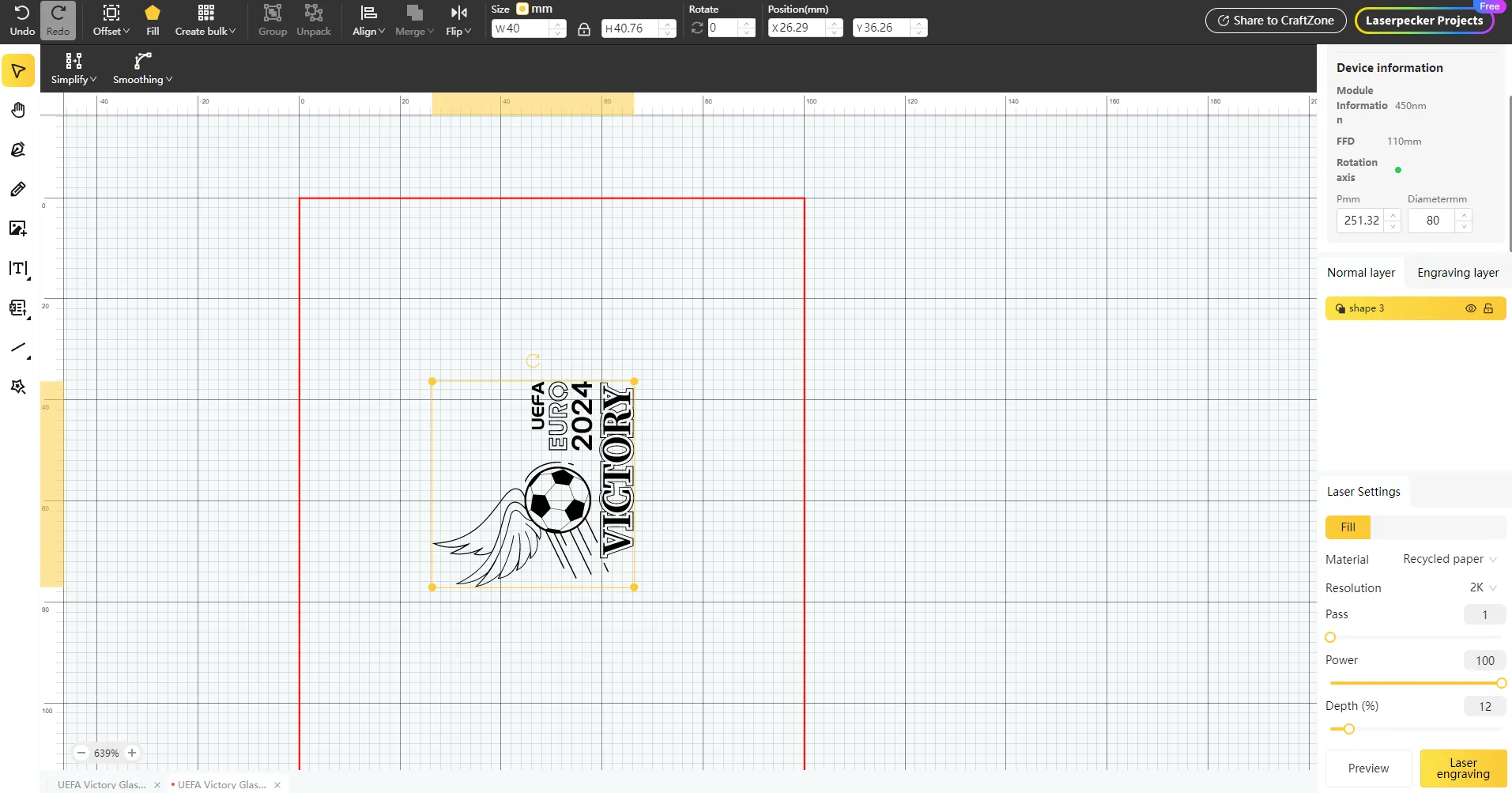Click the rotation reset icon
The width and height of the screenshot is (1512, 793).
(x=697, y=28)
